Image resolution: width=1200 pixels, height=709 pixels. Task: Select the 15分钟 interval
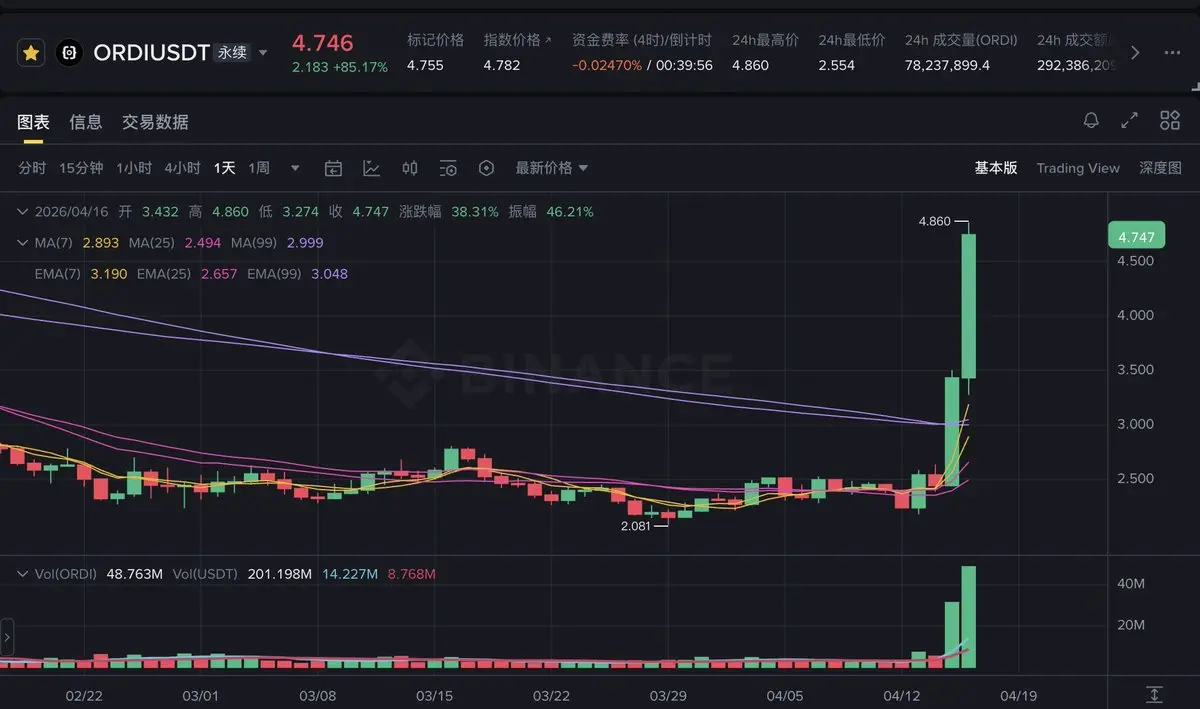tap(81, 168)
